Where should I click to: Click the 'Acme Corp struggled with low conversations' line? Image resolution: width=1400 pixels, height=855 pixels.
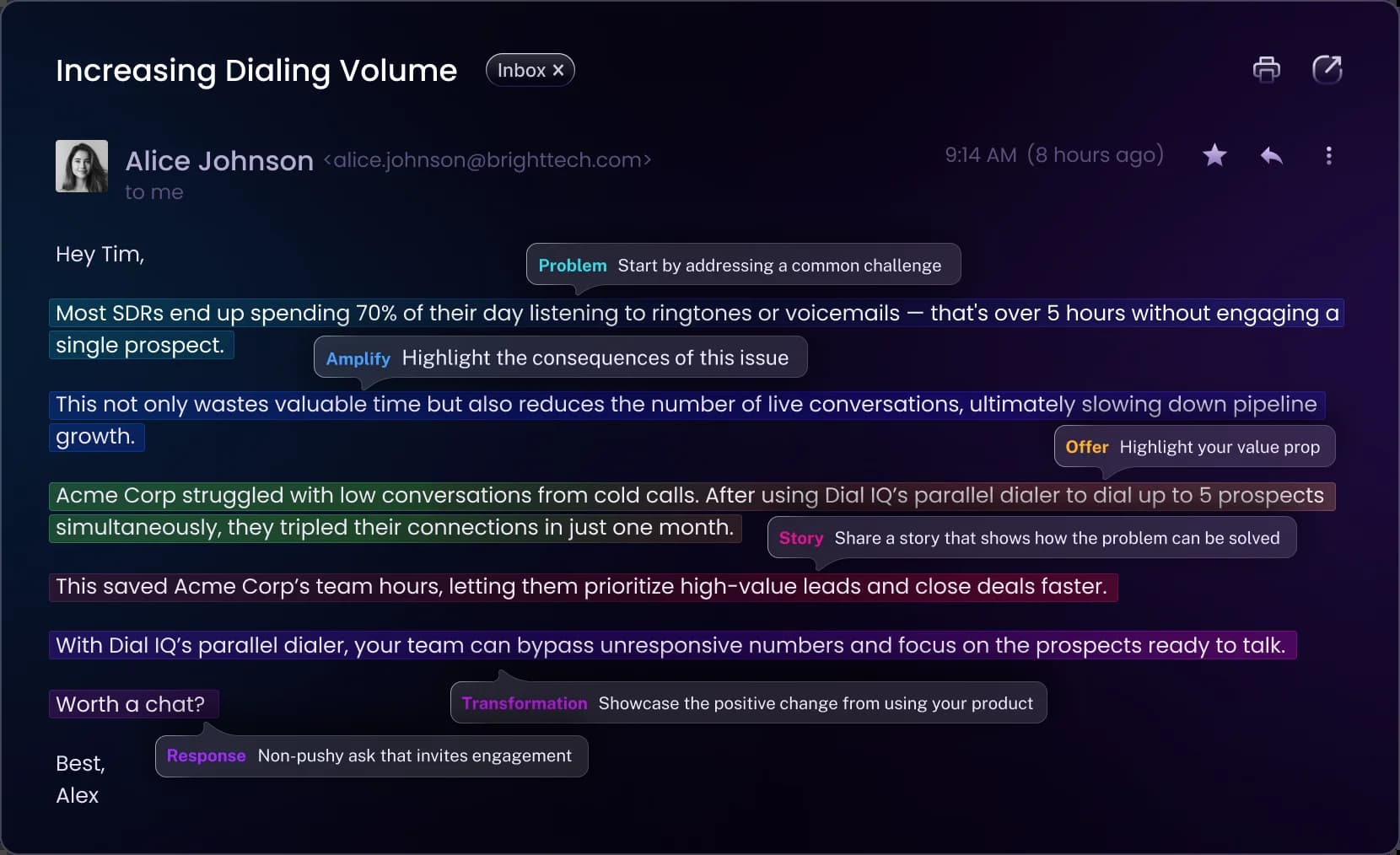click(x=692, y=495)
